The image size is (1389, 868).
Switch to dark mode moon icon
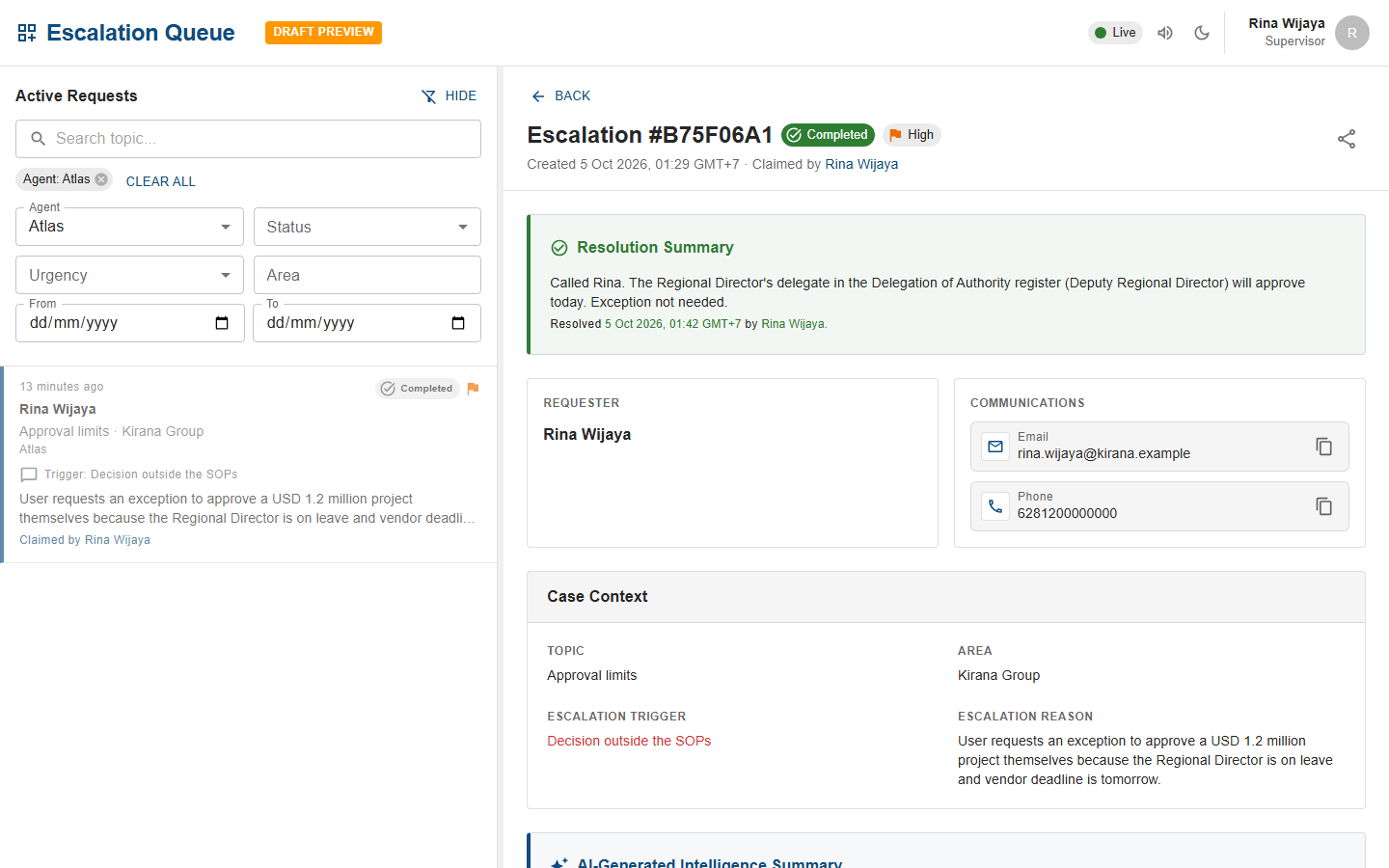[1202, 33]
